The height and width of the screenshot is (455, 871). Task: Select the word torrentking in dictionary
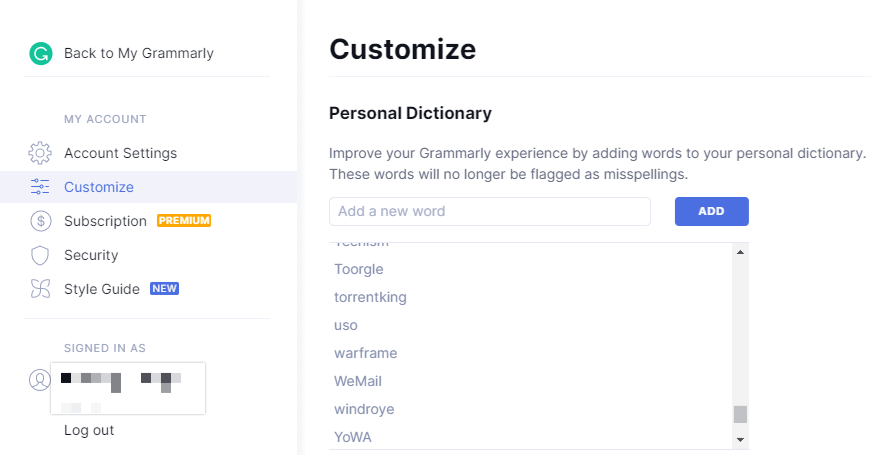click(x=371, y=297)
